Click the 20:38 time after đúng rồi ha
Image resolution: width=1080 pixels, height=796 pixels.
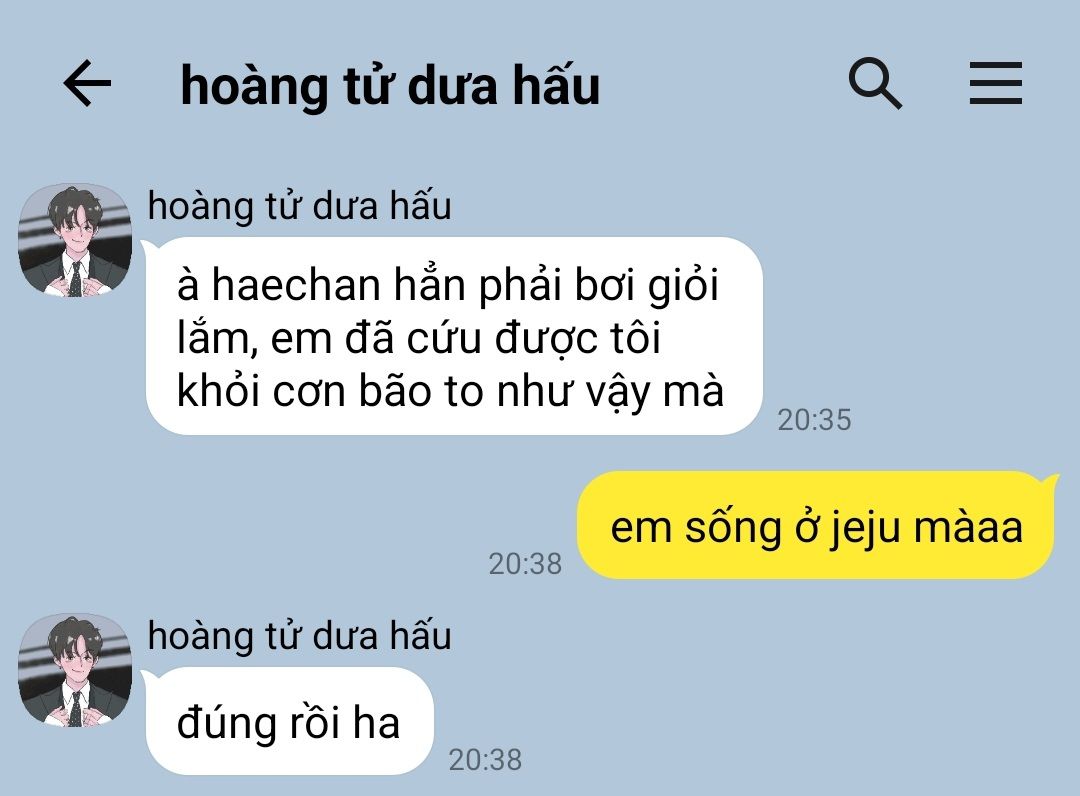coord(485,760)
